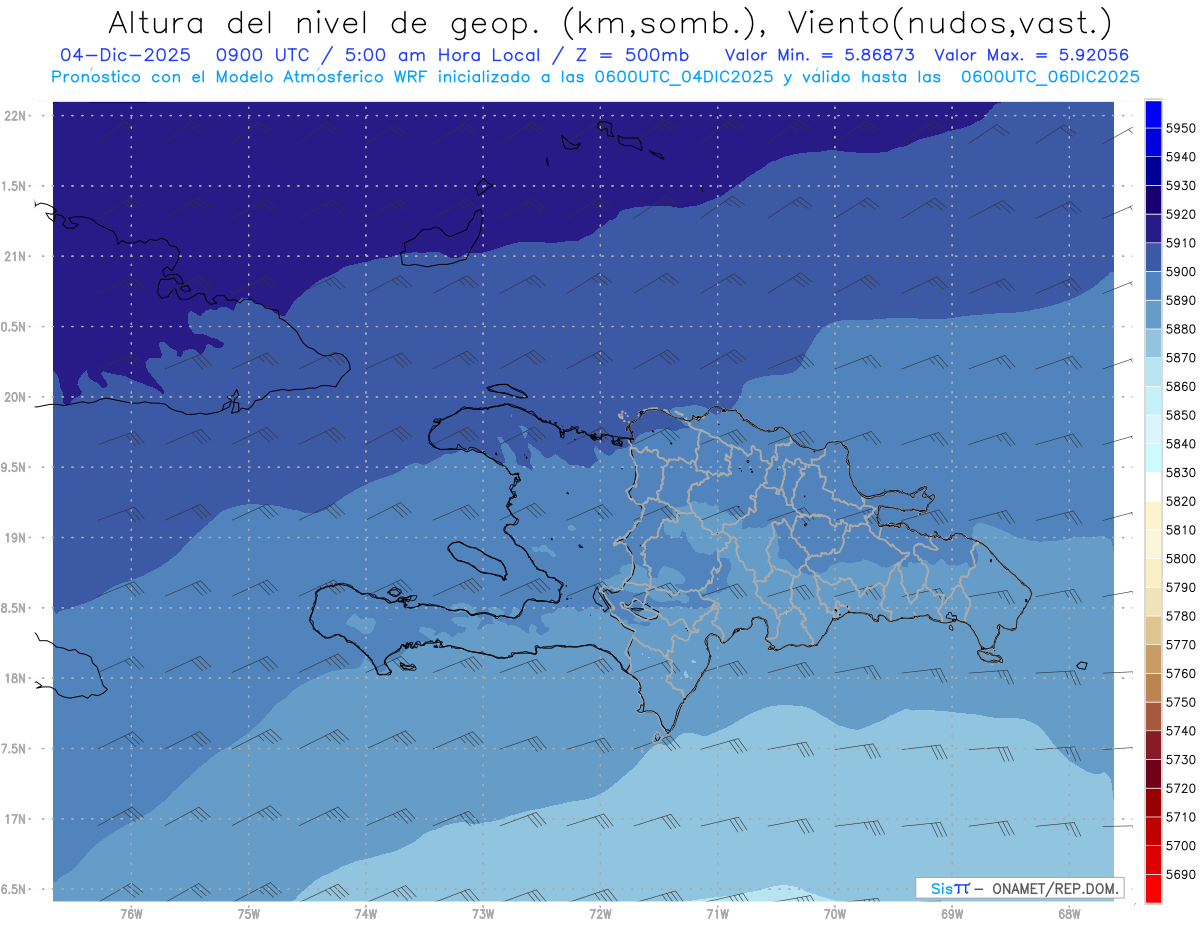Click the 5910 legend value
This screenshot has width=1200, height=927.
[x=1181, y=243]
